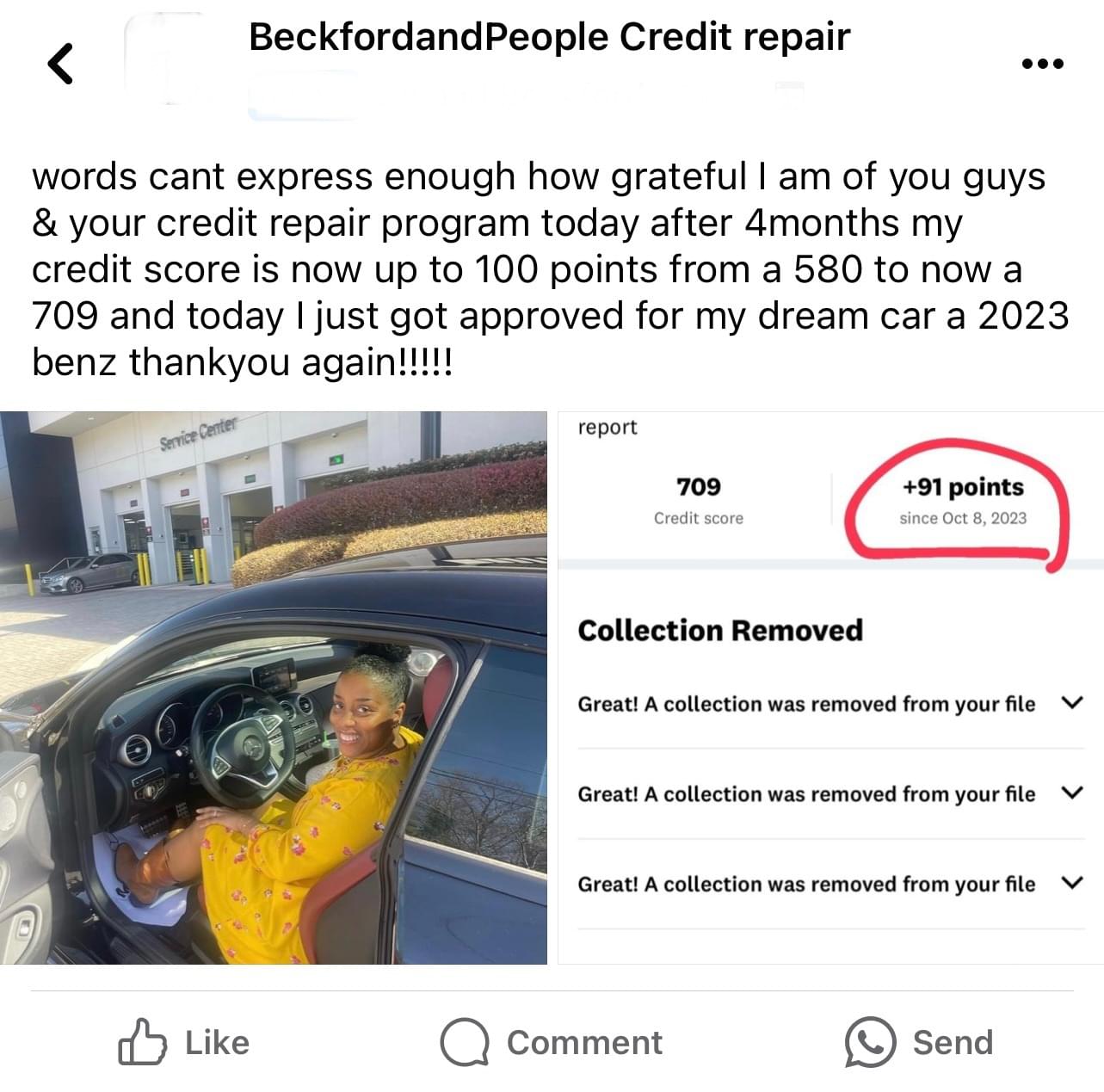This screenshot has height=1092, width=1104.
Task: Open the BeckfordandPeople Credit repair page title
Action: click(x=549, y=37)
